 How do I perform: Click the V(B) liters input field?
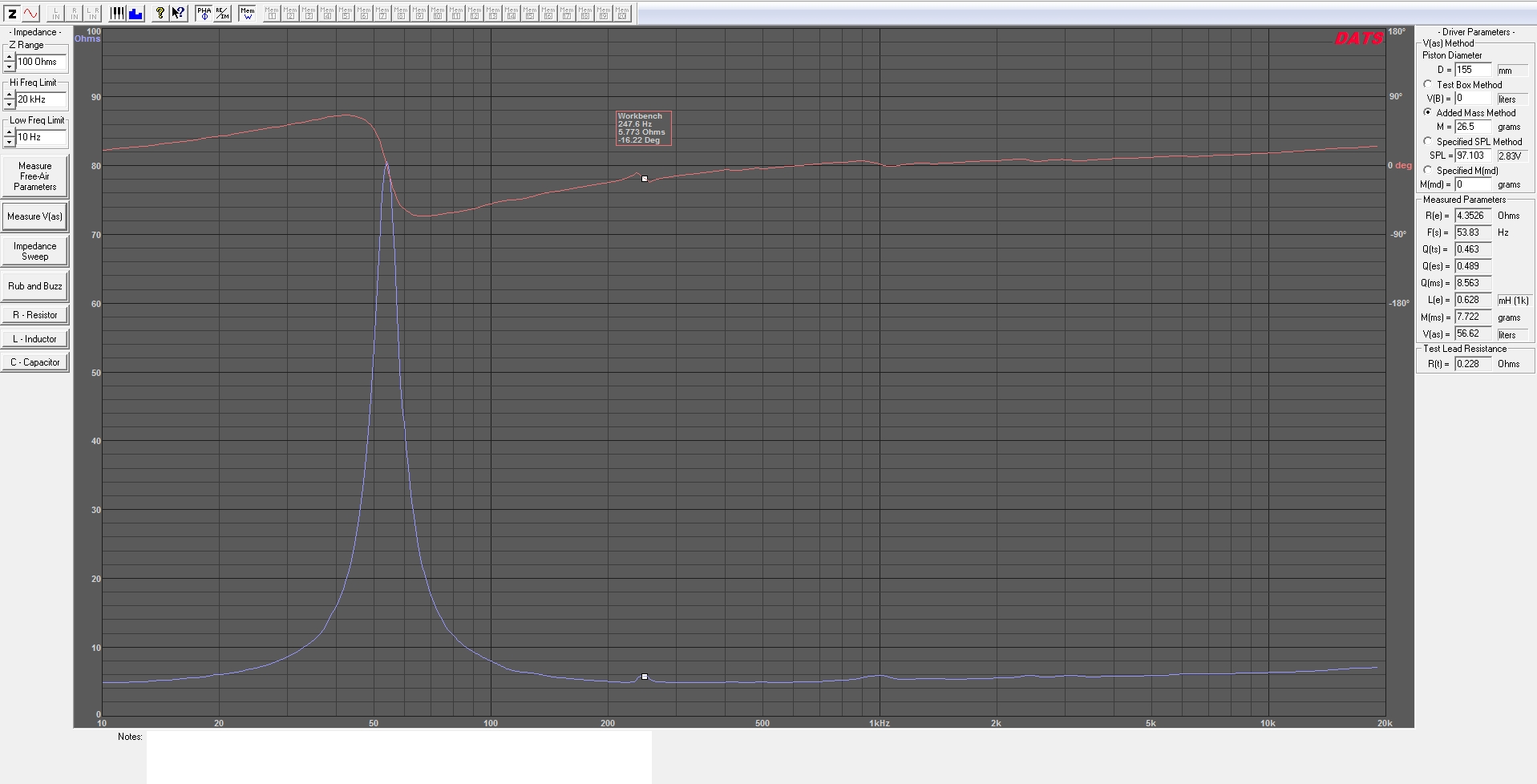[1474, 99]
